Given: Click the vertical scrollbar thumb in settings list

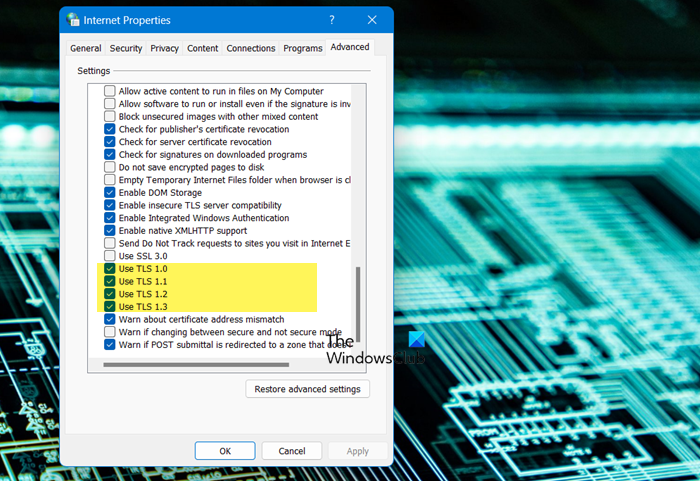Looking at the screenshot, I should pyautogui.click(x=358, y=305).
